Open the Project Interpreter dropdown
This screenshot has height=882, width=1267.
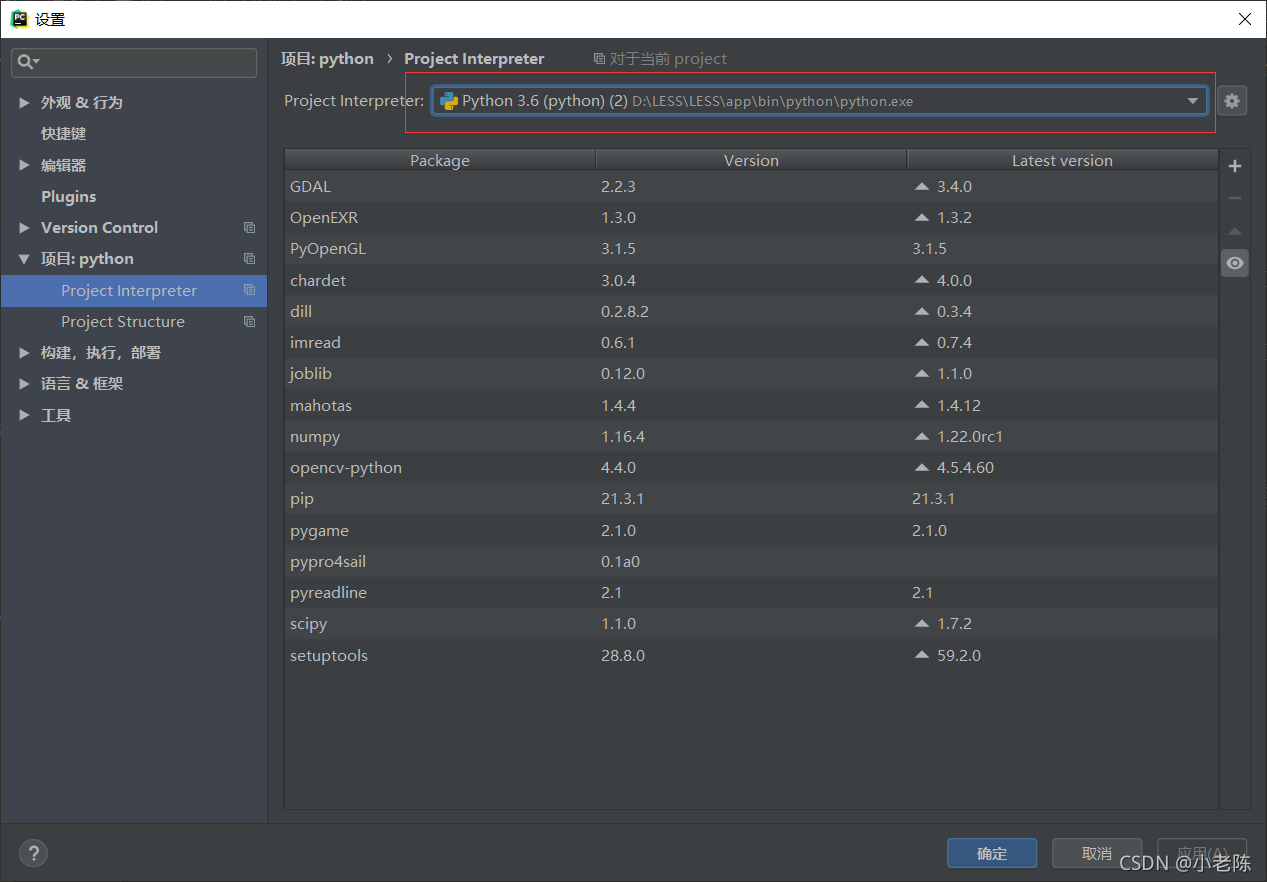(1192, 100)
